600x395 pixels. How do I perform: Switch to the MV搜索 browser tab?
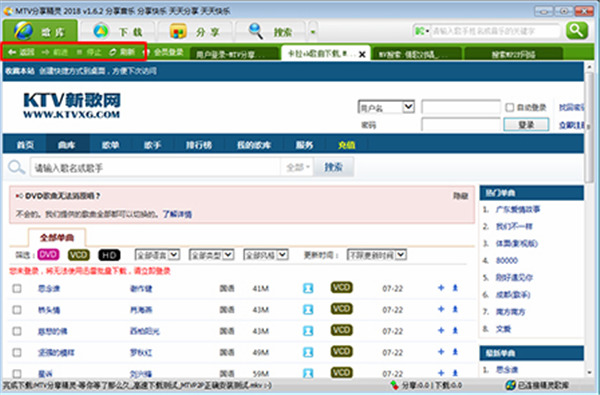point(416,54)
